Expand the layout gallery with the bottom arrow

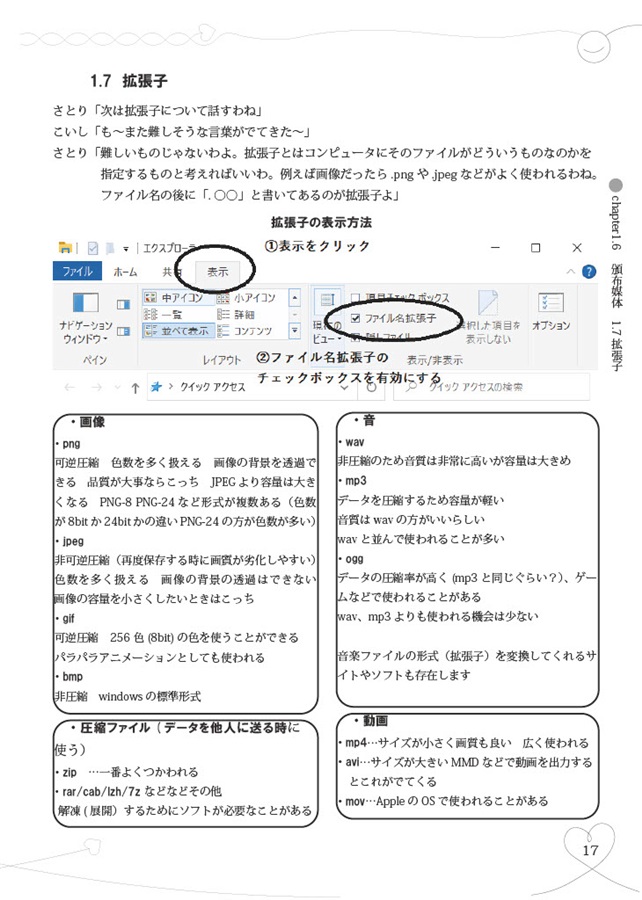[x=294, y=331]
